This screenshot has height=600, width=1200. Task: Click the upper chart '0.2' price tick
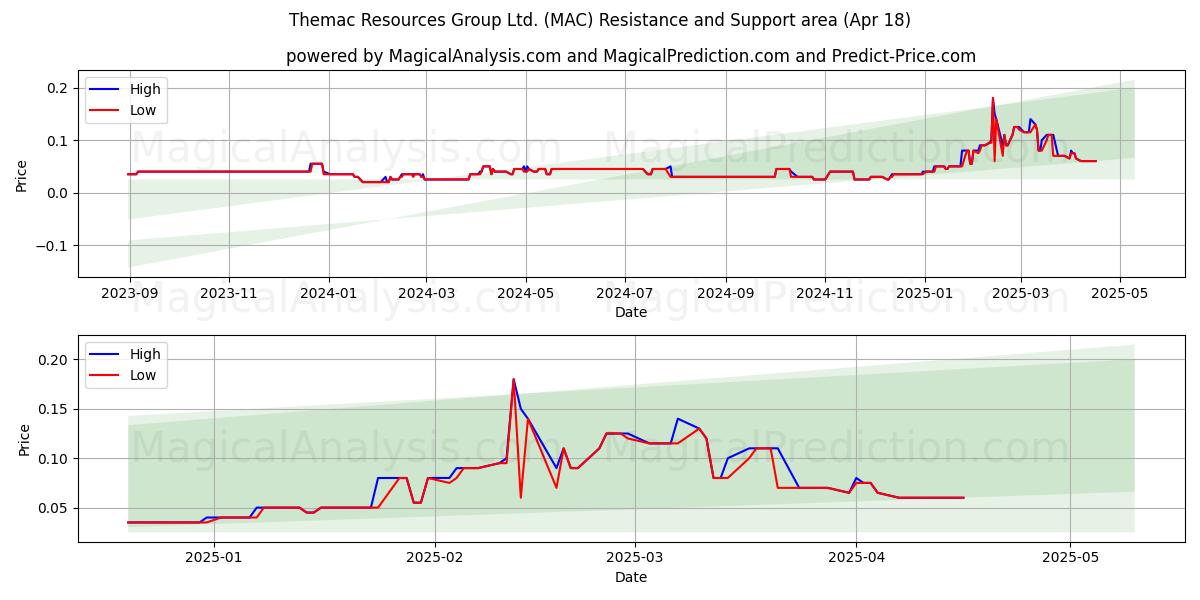57,88
